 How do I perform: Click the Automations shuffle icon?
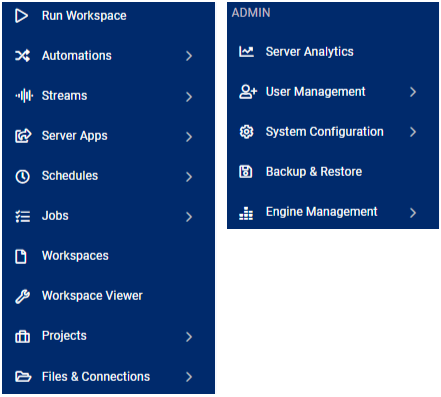[22, 56]
